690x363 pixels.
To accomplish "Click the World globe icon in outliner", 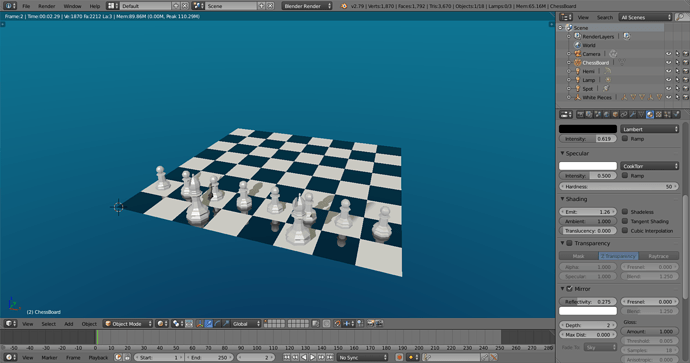I will (x=577, y=45).
